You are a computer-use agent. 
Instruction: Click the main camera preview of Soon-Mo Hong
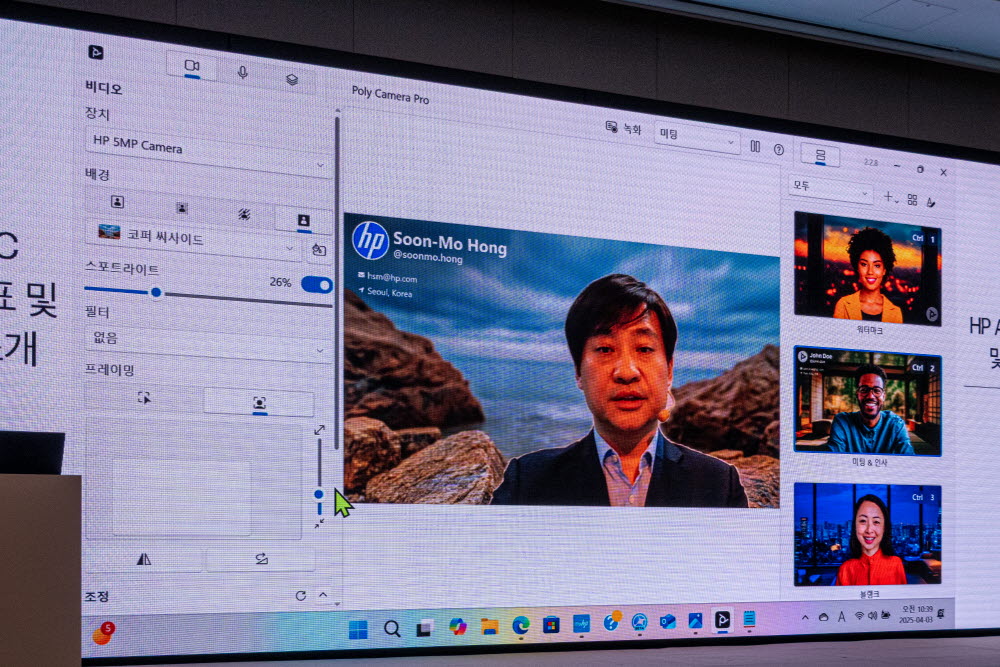tap(561, 361)
